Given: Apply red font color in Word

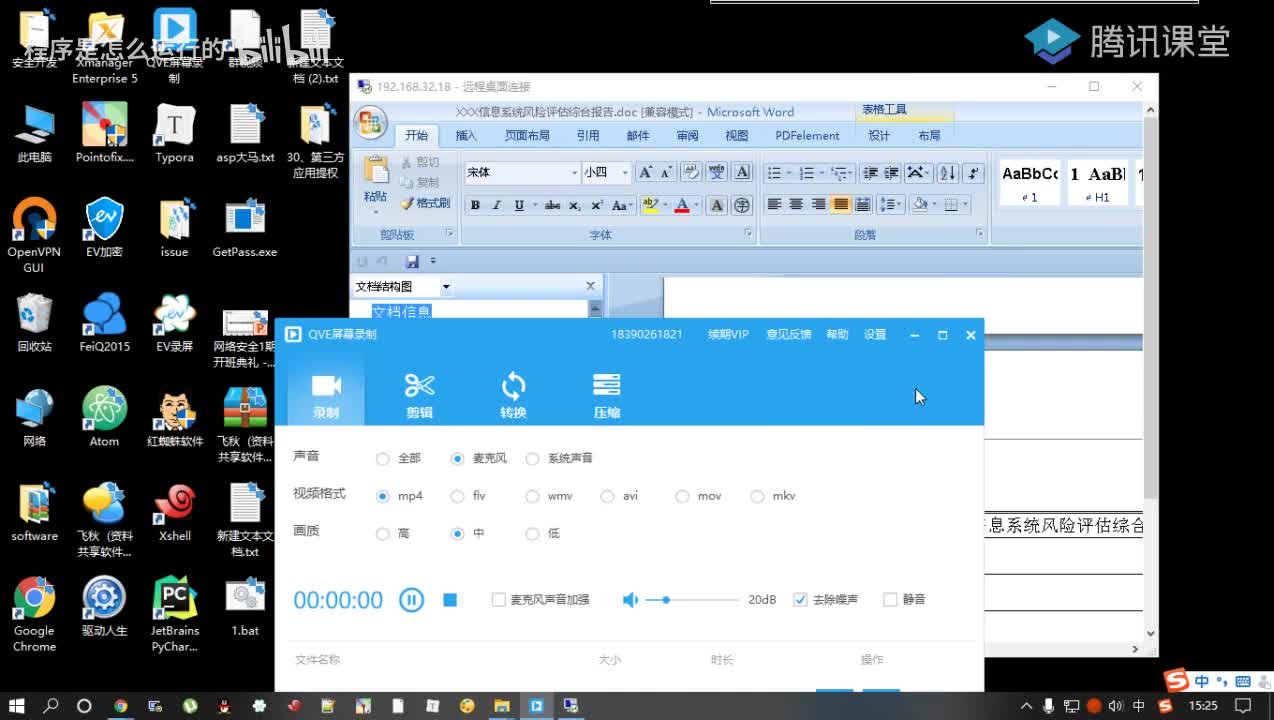Looking at the screenshot, I should click(682, 205).
